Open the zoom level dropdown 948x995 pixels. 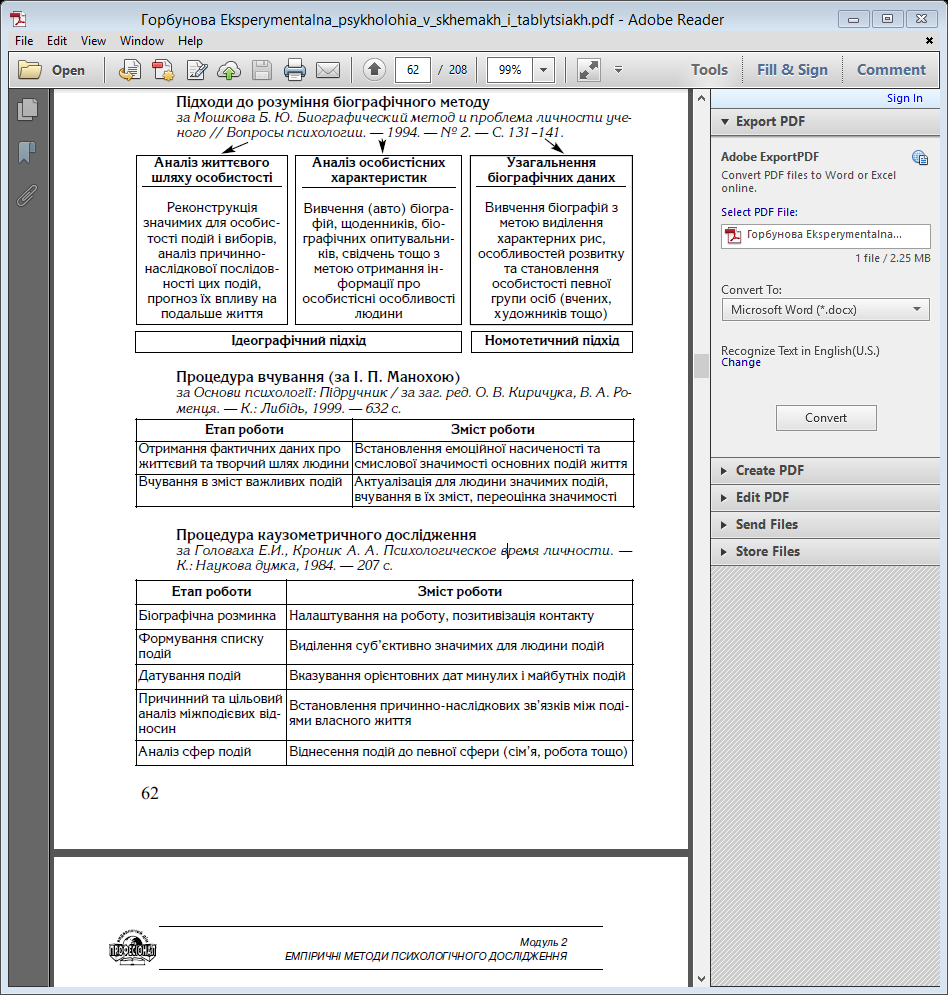(543, 70)
